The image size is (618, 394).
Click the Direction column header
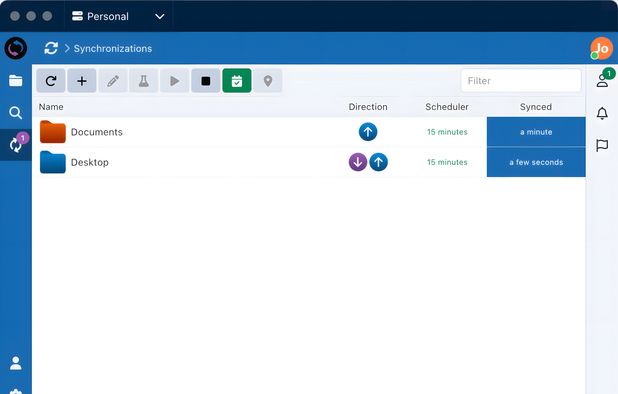click(x=368, y=107)
